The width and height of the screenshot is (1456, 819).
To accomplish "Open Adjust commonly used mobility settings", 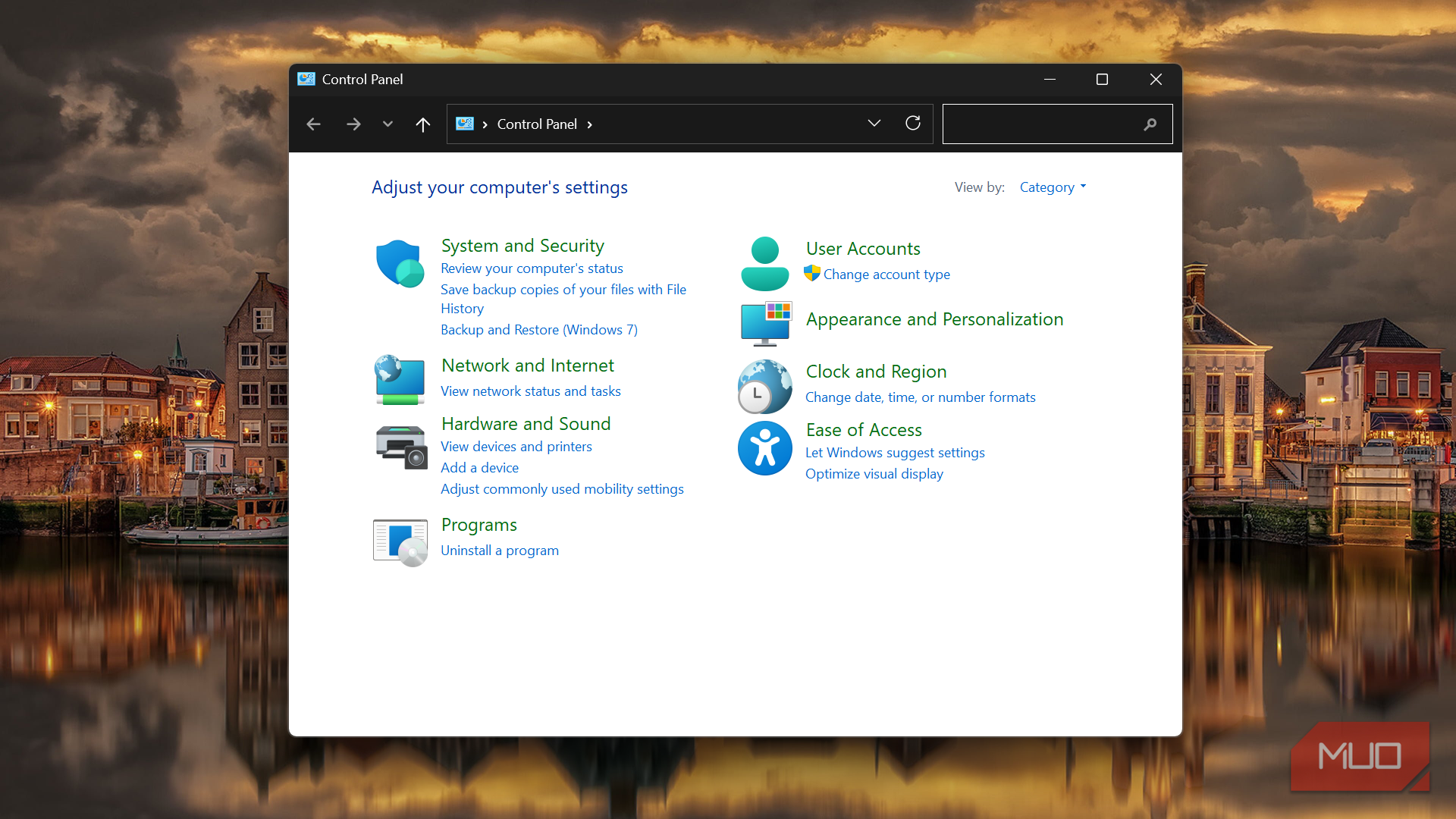I will click(562, 489).
